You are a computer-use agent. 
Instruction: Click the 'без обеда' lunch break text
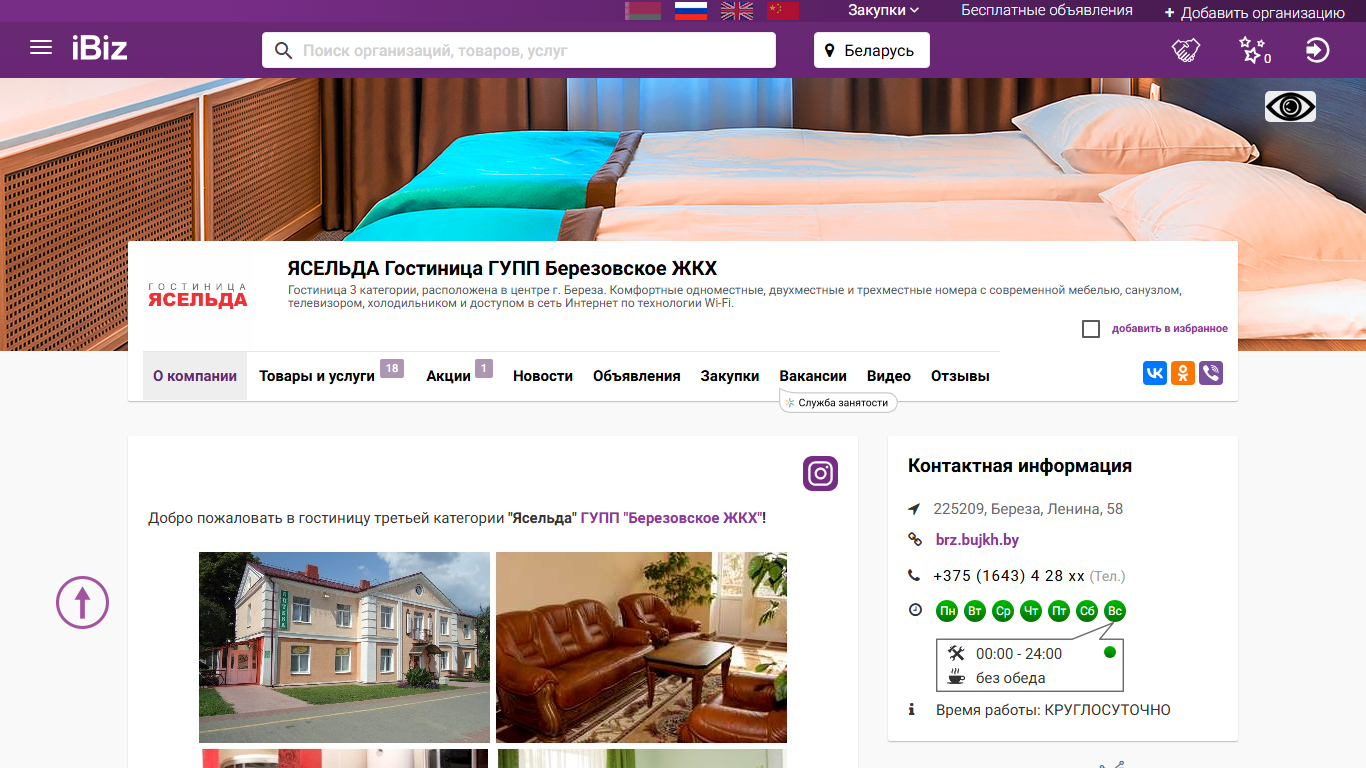point(1011,678)
